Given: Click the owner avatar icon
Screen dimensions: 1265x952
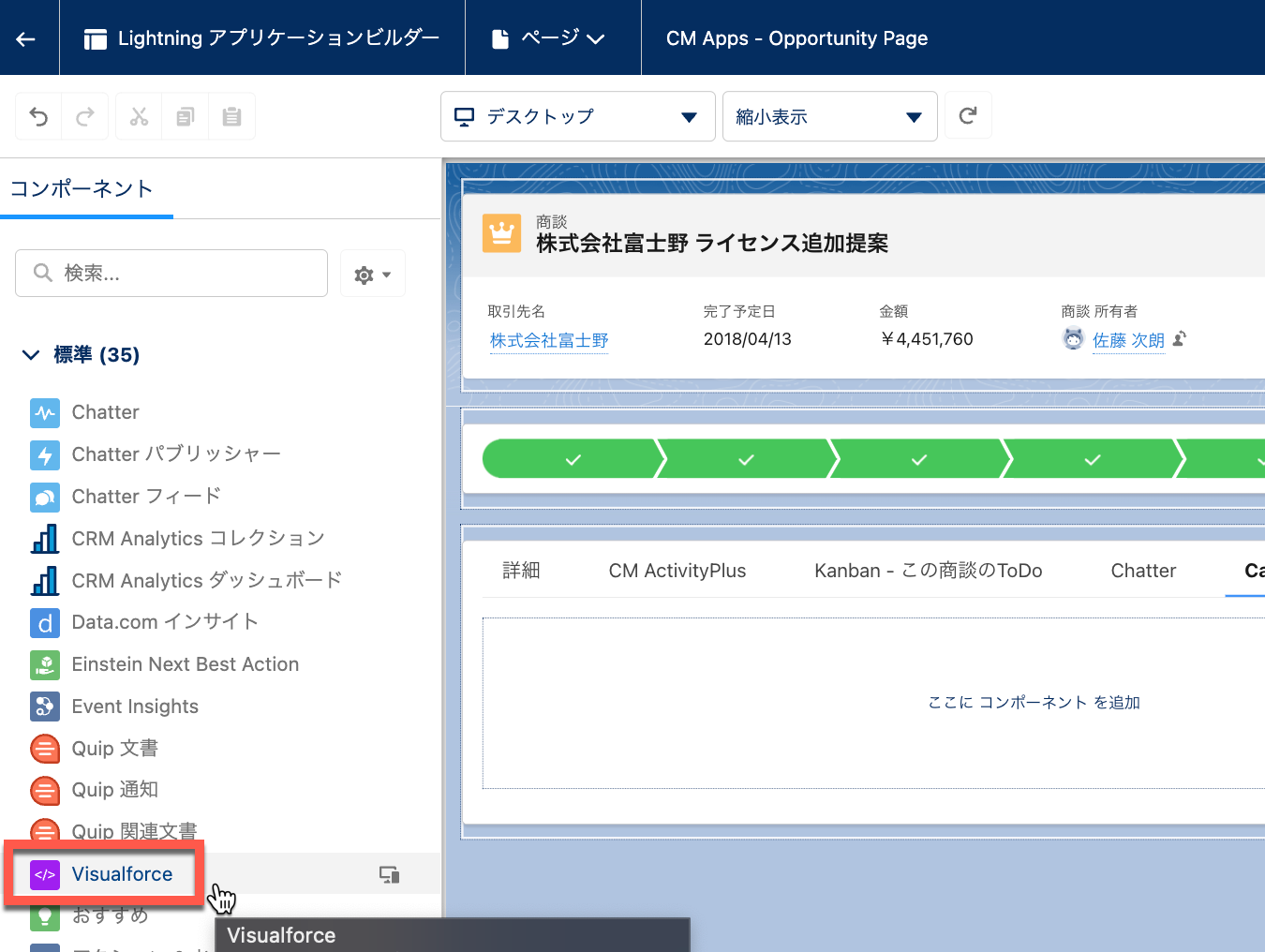Looking at the screenshot, I should pyautogui.click(x=1073, y=339).
